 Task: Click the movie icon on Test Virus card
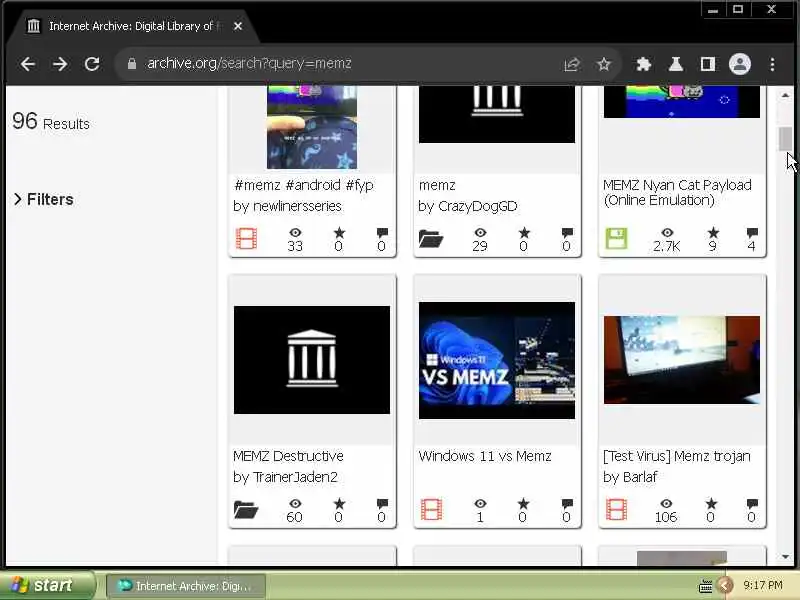point(616,509)
